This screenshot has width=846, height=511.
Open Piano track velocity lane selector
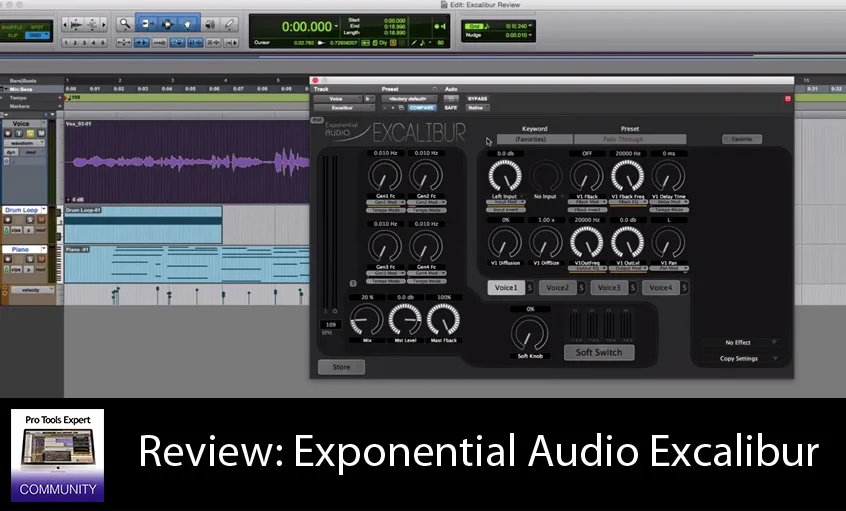[33, 290]
